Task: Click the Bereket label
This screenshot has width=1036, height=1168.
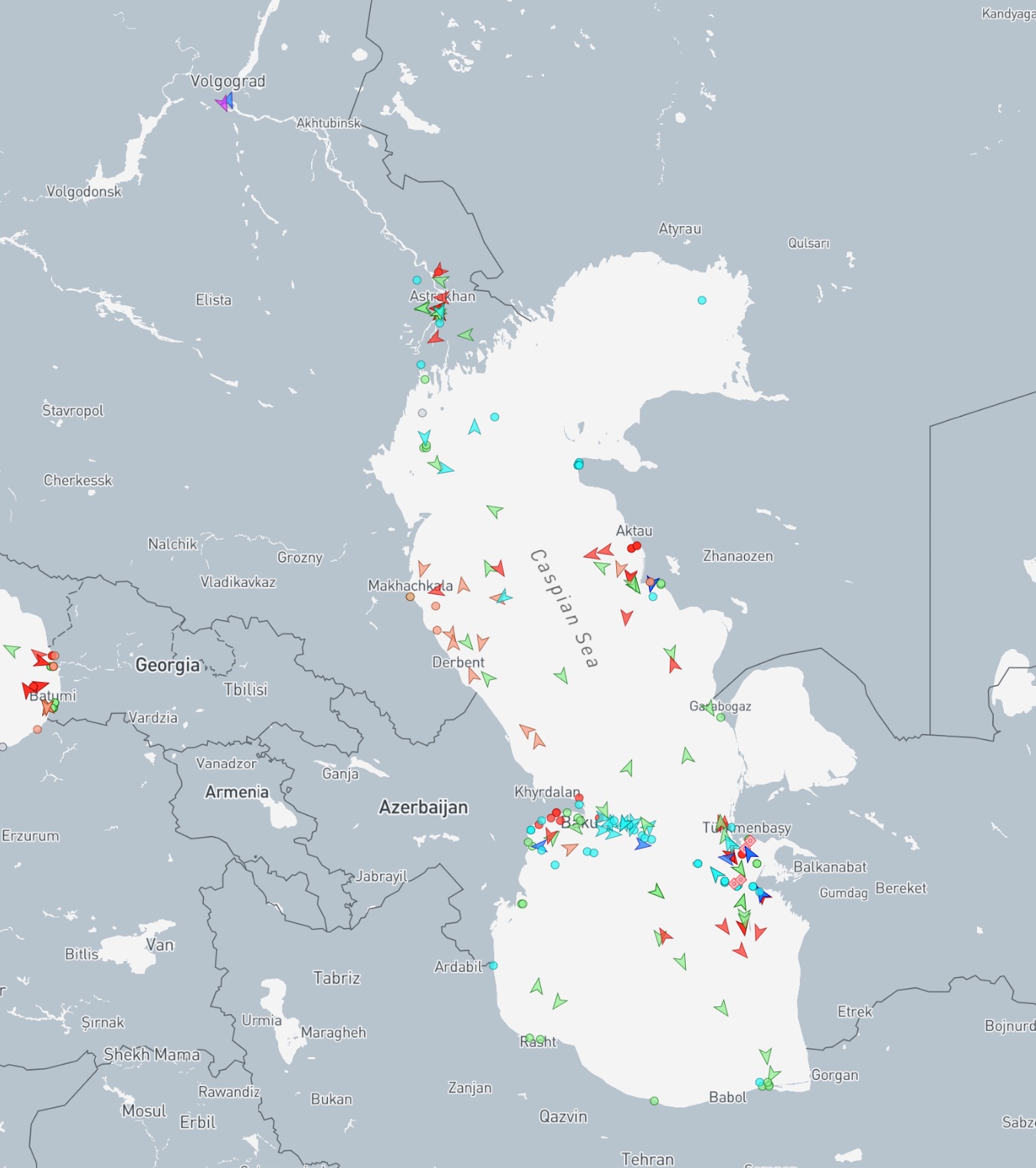Action: coord(901,888)
